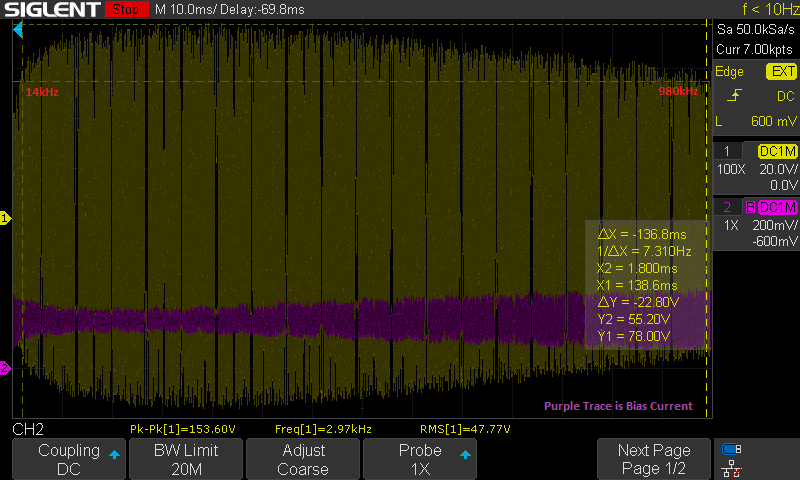800x480 pixels.
Task: Toggle BW Limit 20M setting
Action: point(186,459)
